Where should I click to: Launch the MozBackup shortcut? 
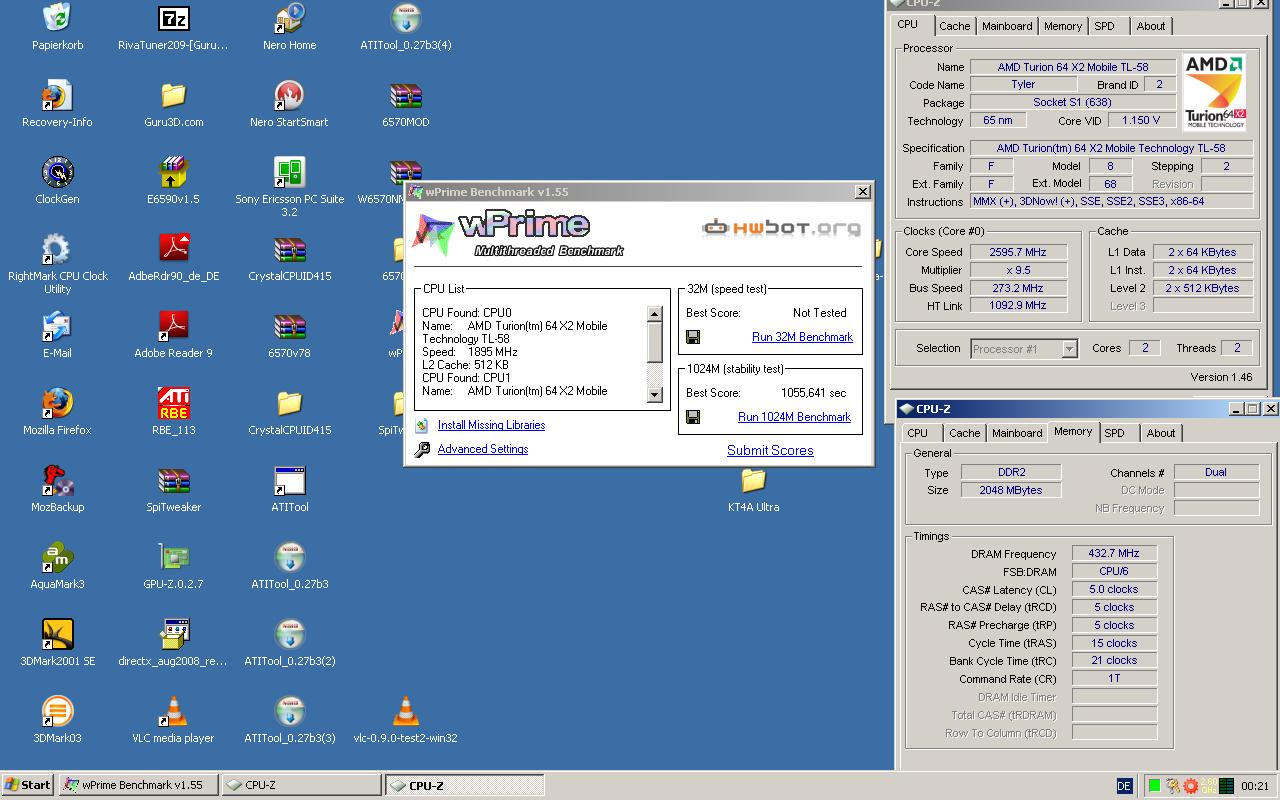pos(57,480)
